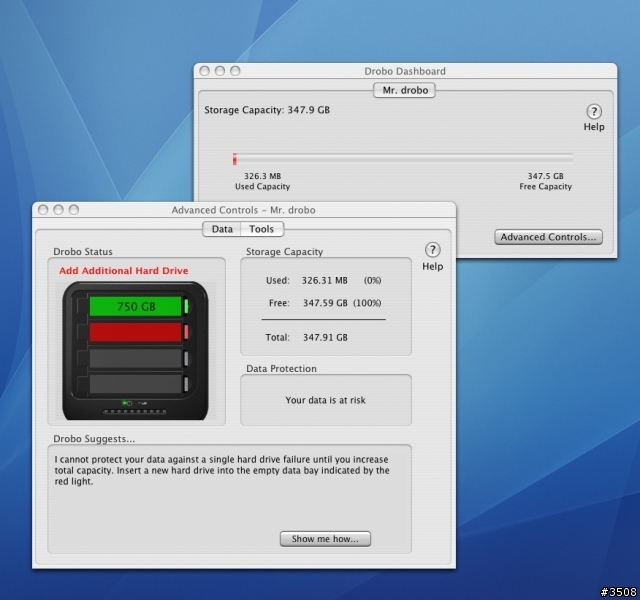640x600 pixels.
Task: Click the capacity usage bar in Dashboard
Action: 403,159
